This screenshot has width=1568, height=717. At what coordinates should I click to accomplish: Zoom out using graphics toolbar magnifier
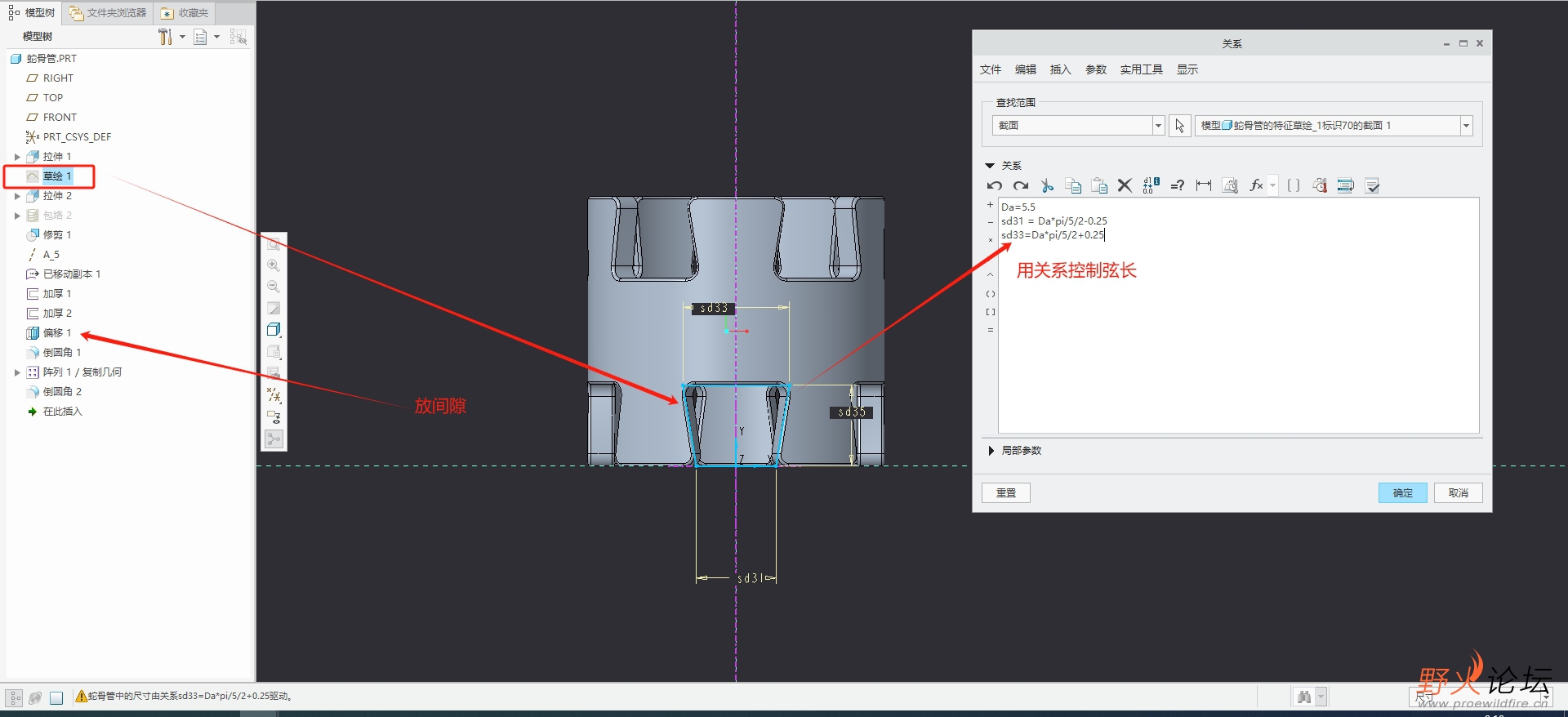coord(274,287)
